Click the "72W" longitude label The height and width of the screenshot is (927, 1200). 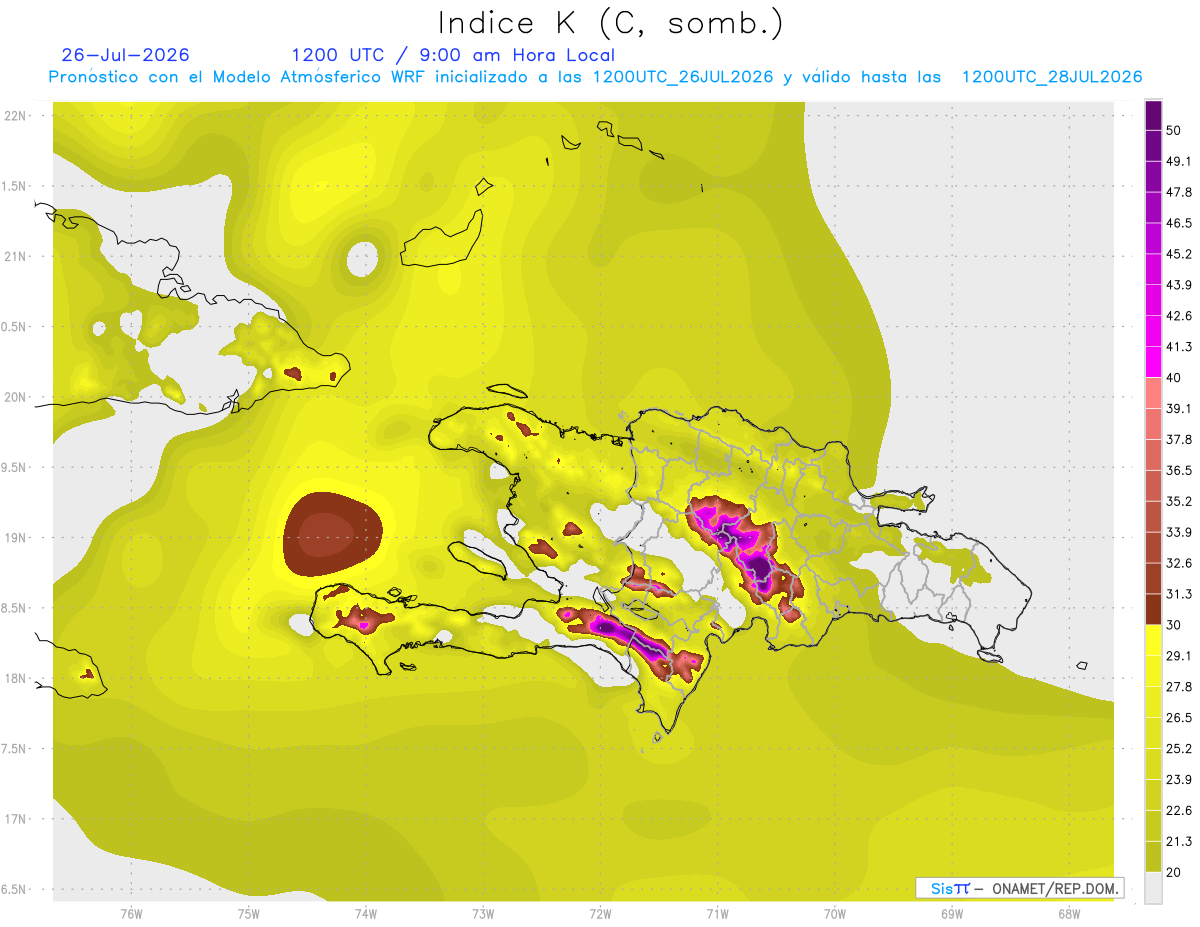click(x=600, y=914)
